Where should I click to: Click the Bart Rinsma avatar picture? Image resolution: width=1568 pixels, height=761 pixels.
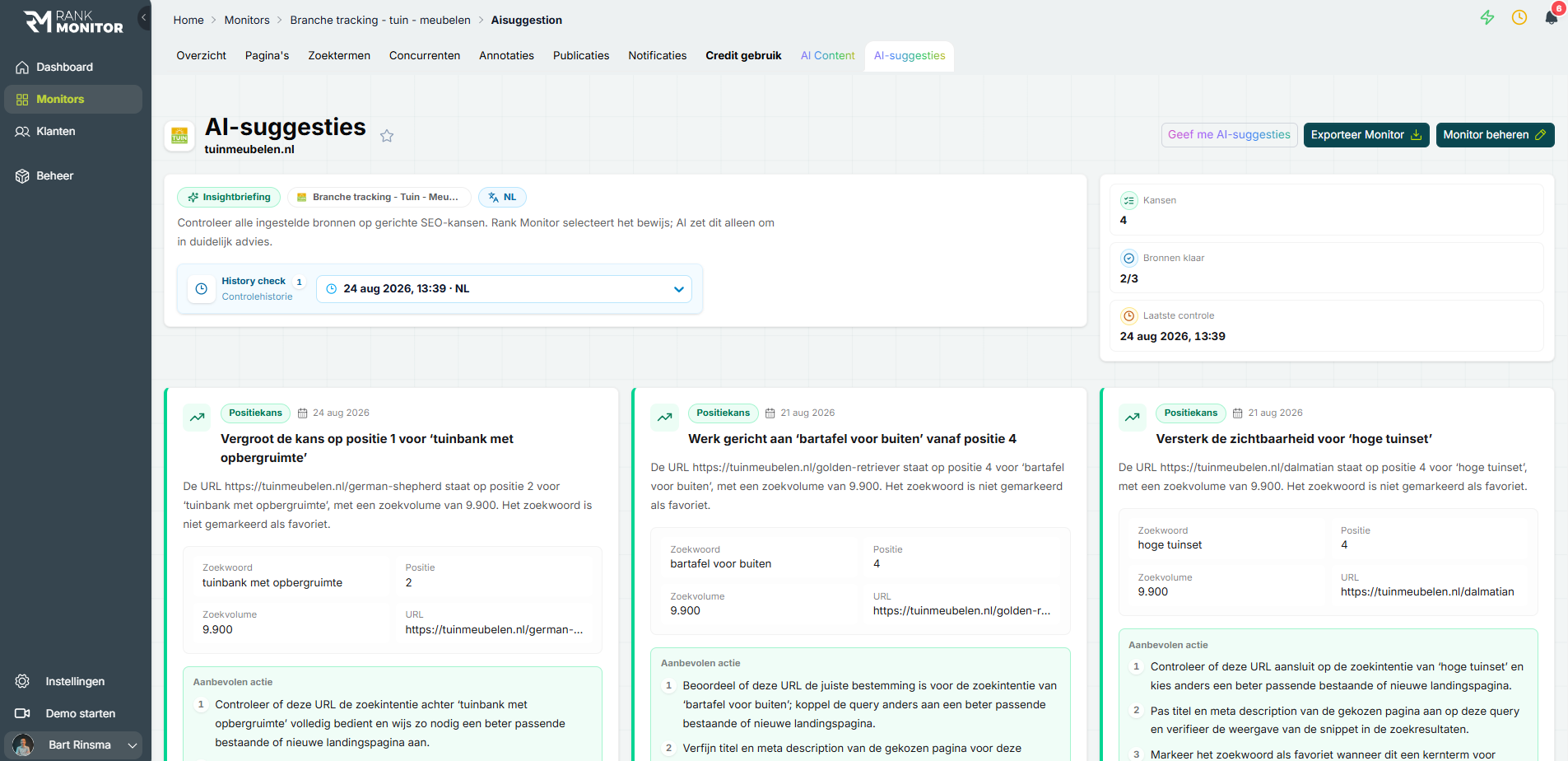click(23, 745)
